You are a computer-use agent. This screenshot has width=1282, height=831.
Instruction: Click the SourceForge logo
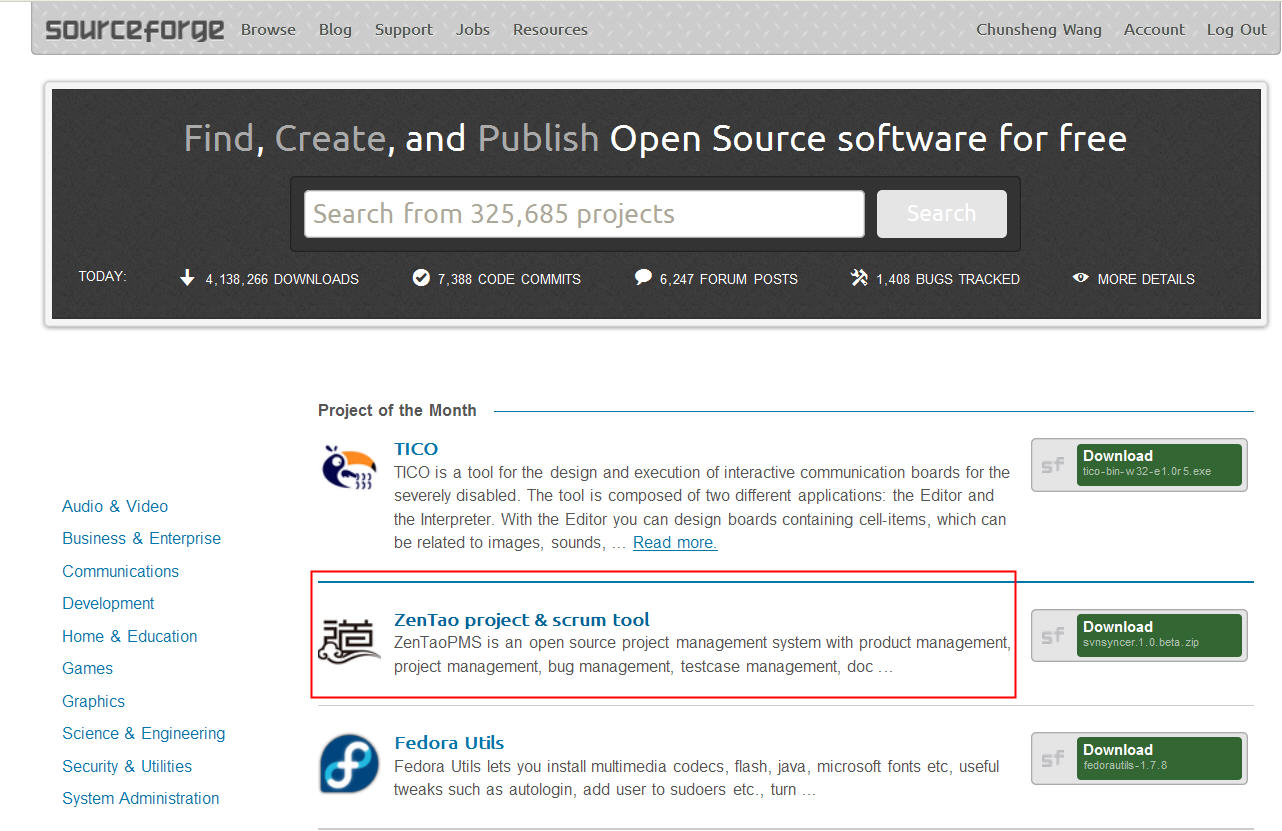point(134,29)
